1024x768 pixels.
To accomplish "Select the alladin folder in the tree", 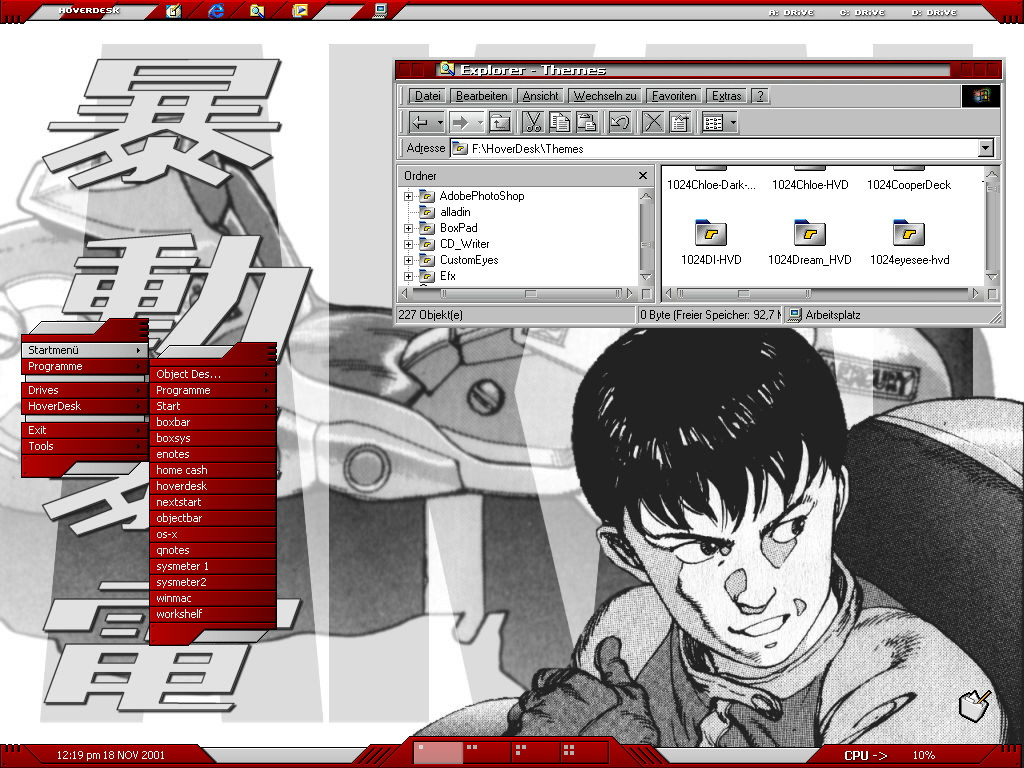I will [455, 212].
